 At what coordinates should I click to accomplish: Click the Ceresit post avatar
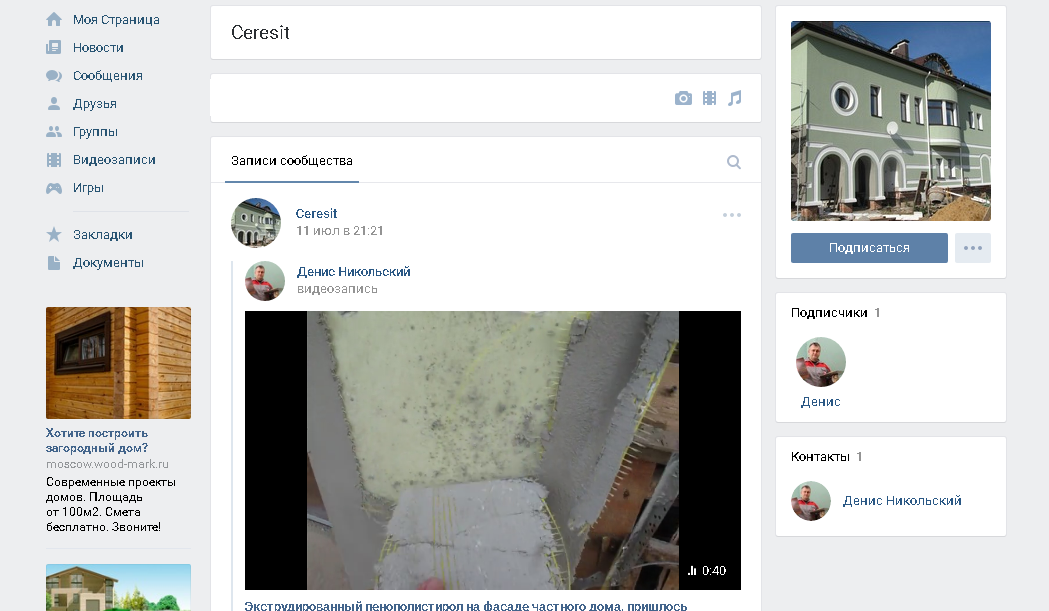coord(256,223)
